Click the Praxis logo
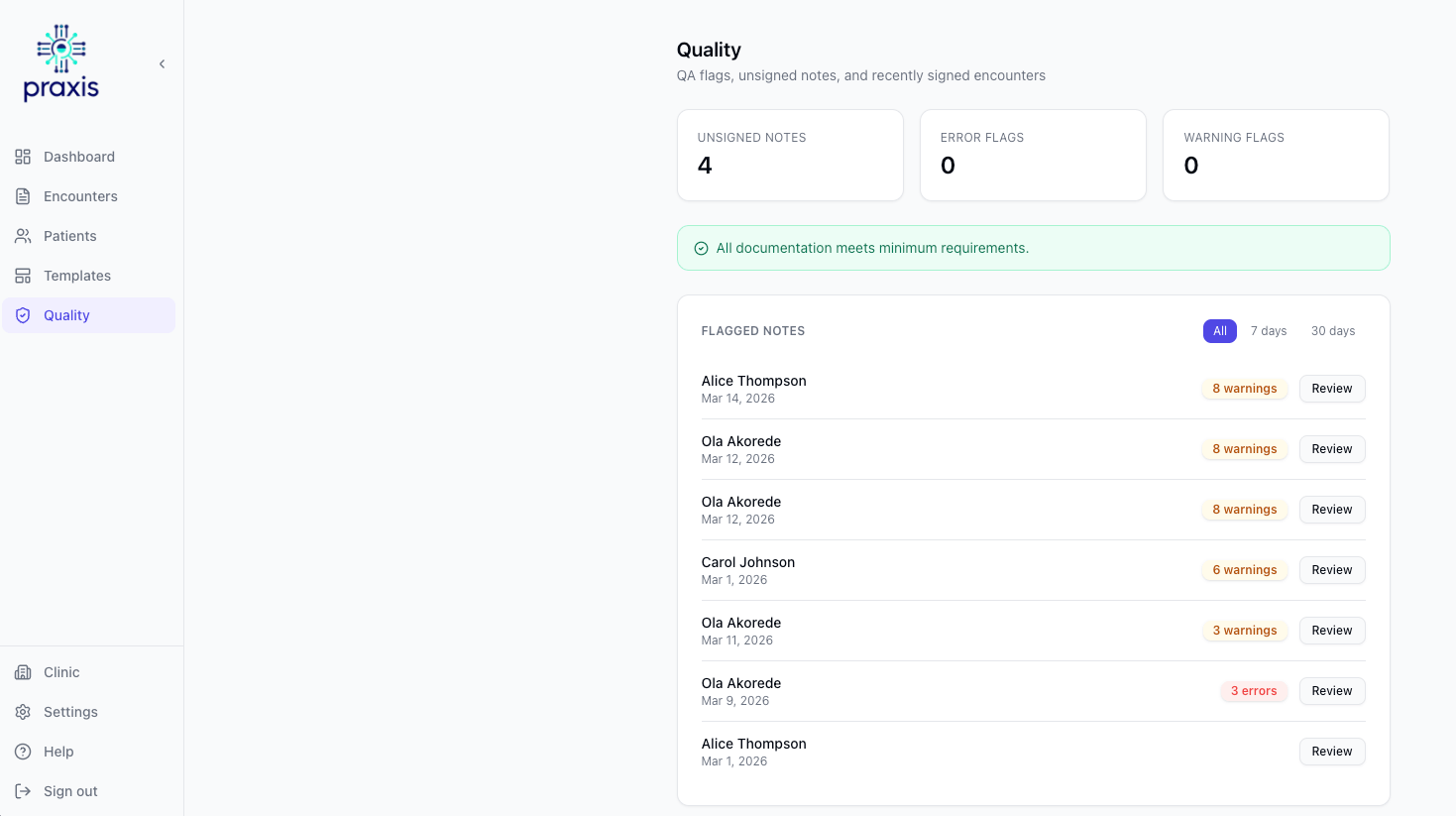 [x=60, y=61]
